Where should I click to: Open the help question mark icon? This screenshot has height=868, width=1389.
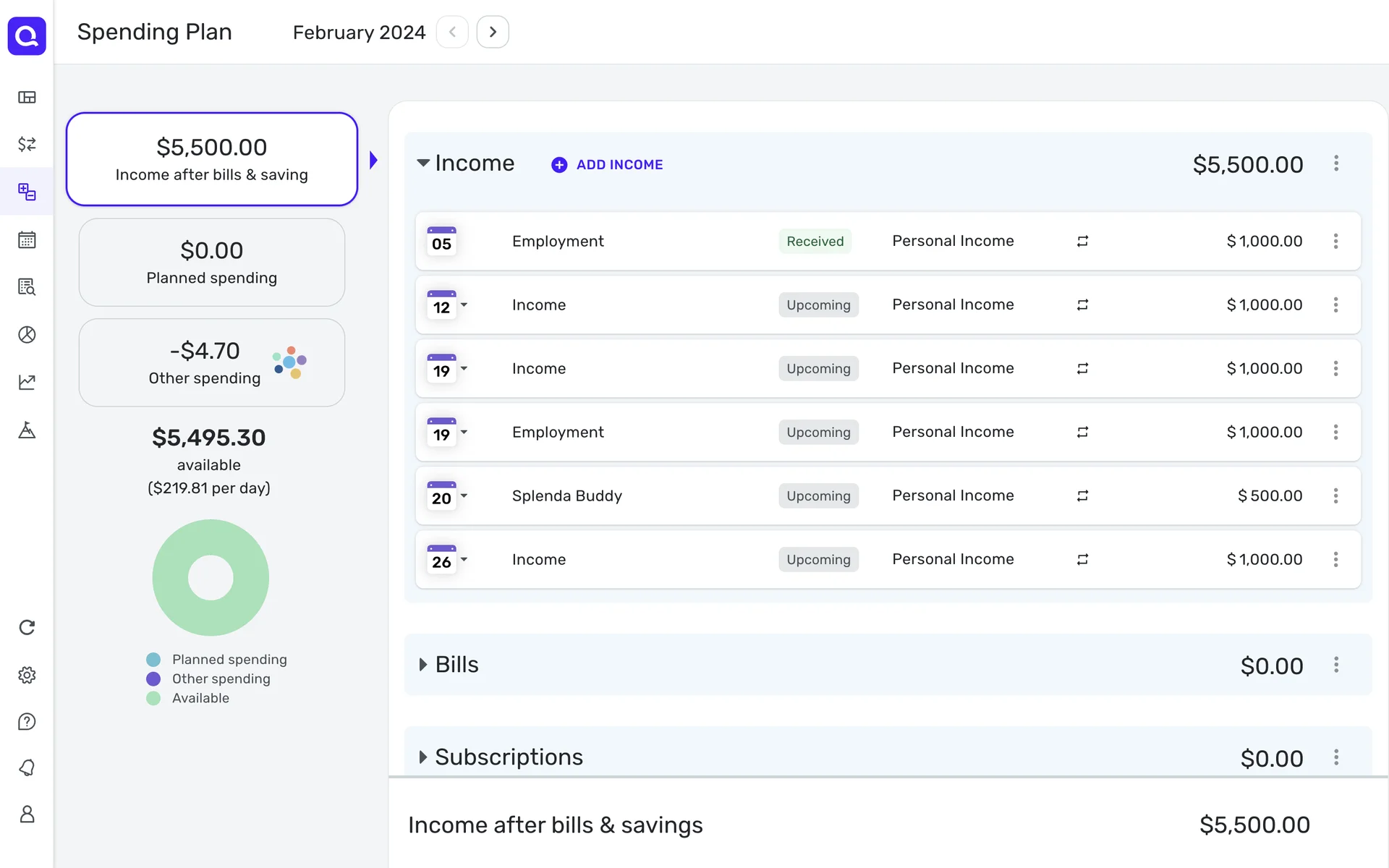tap(27, 721)
